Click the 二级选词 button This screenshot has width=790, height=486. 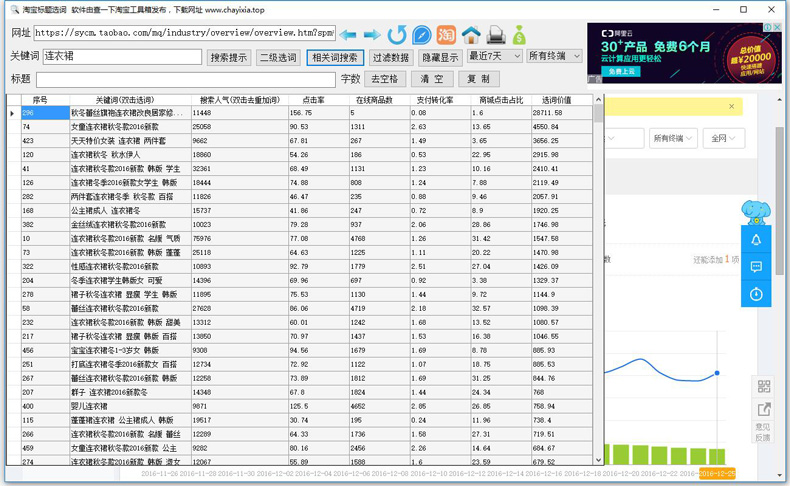coord(278,57)
